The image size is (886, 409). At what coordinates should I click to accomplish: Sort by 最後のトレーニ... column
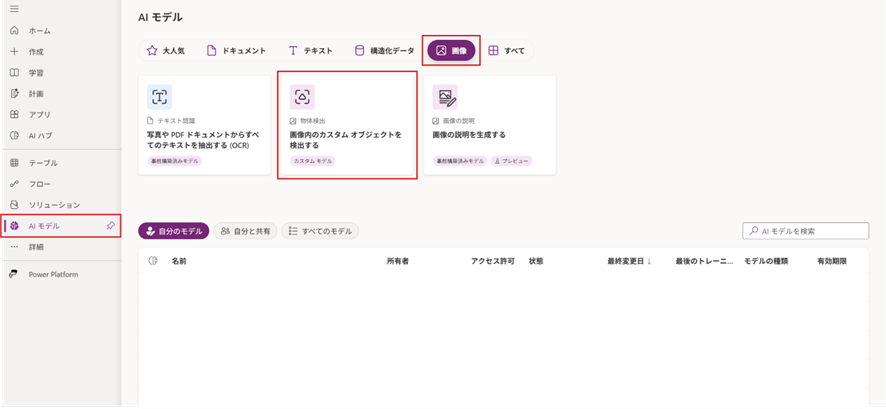[x=705, y=262]
